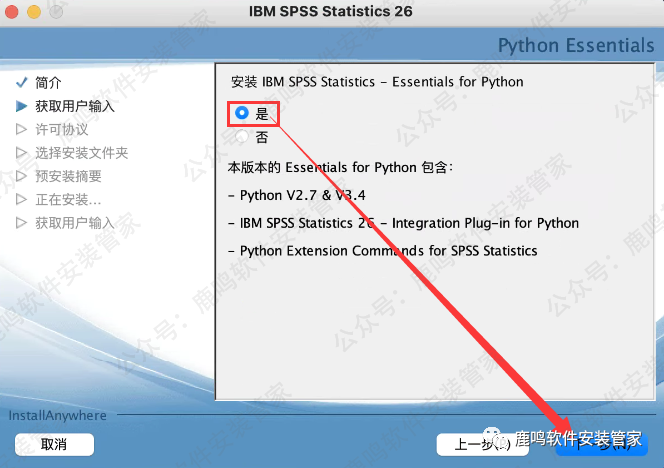Select the 是 radio button

241,114
